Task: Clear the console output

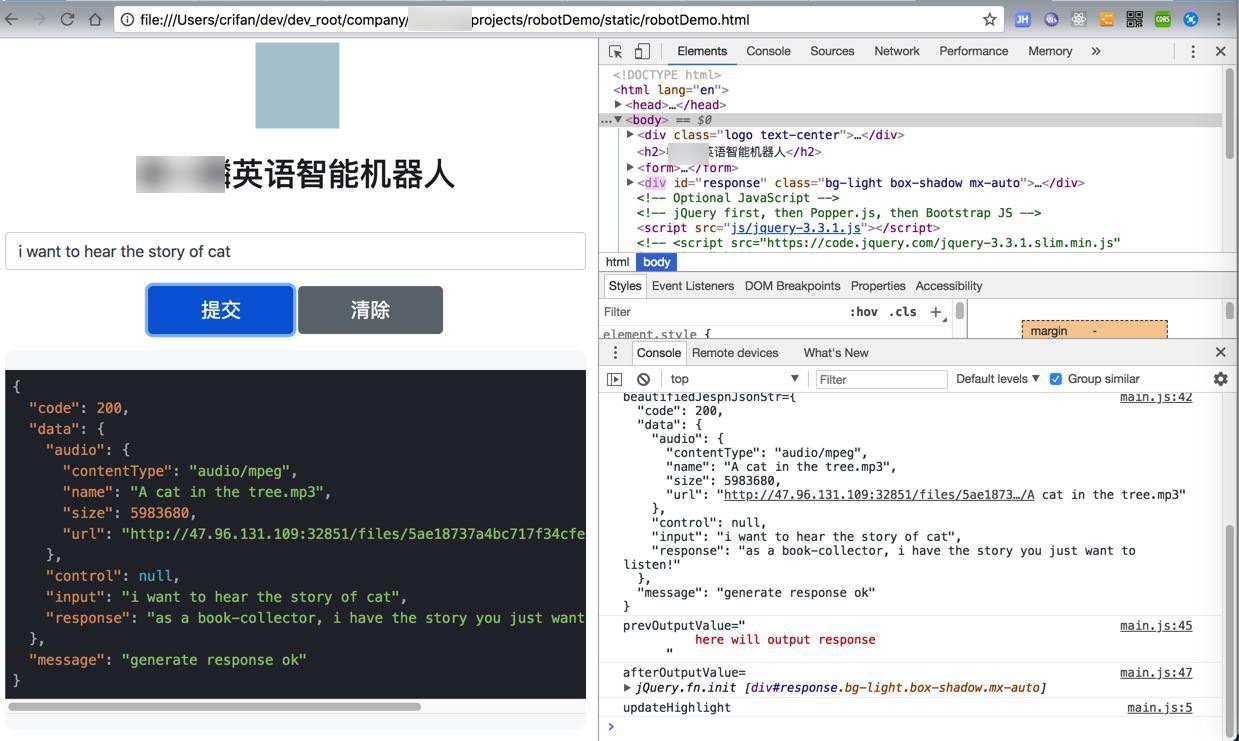Action: click(643, 379)
